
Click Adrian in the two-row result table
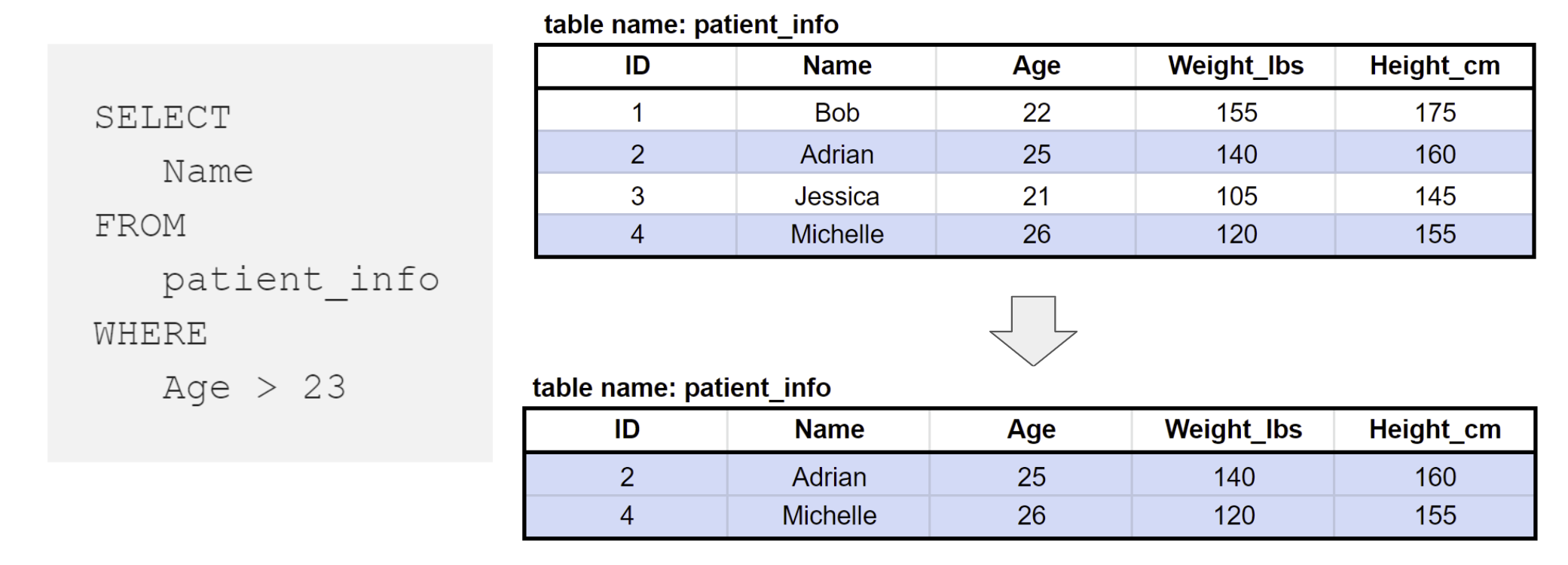[x=829, y=477]
